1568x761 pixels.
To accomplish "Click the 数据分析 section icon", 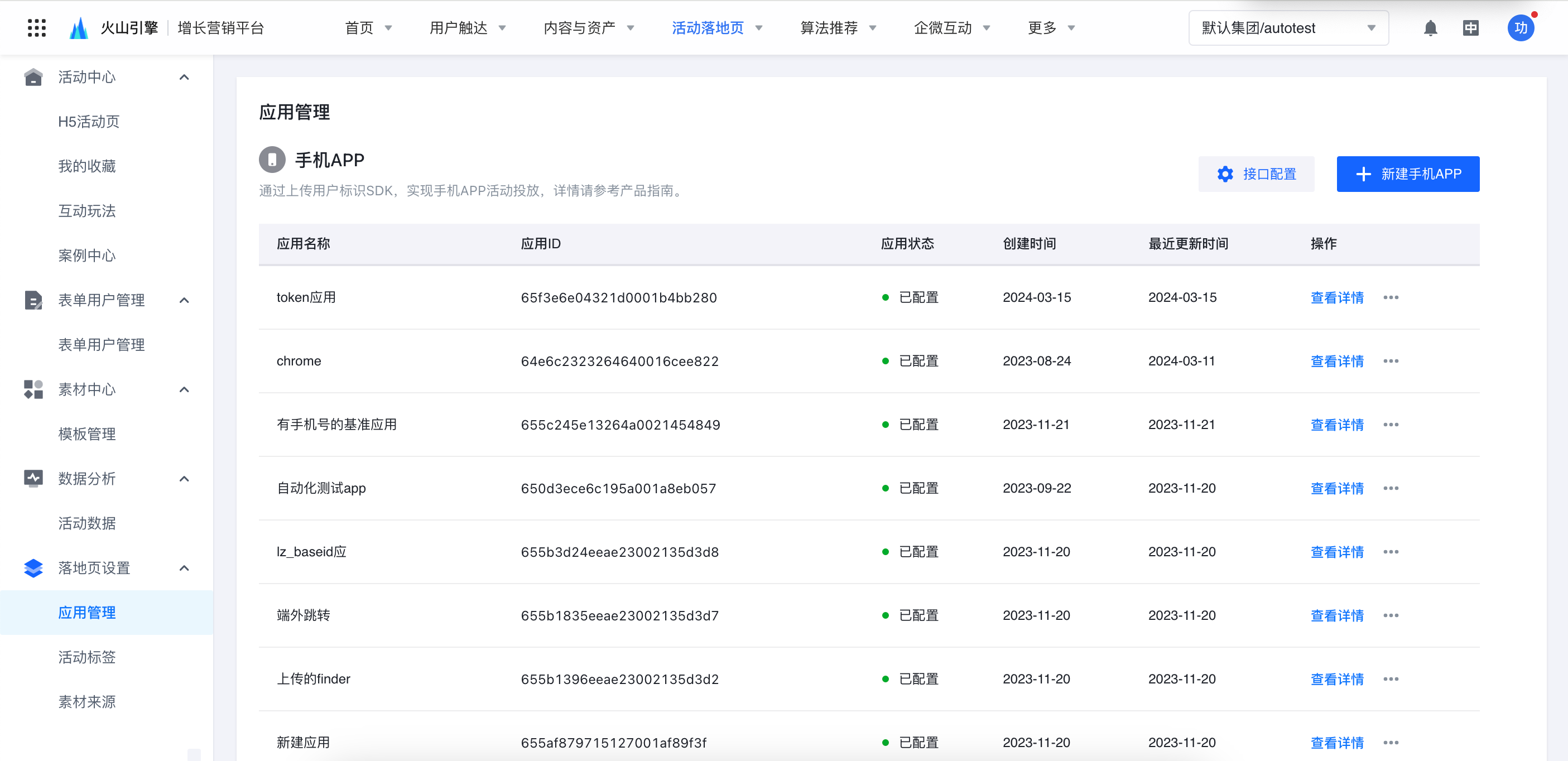I will pyautogui.click(x=33, y=479).
